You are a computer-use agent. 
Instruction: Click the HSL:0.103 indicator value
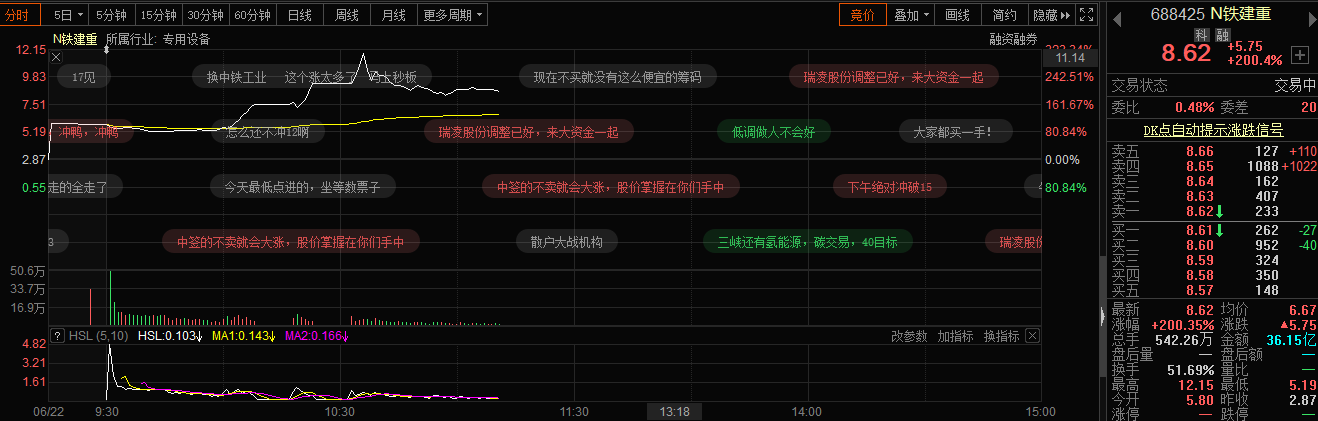pos(170,336)
